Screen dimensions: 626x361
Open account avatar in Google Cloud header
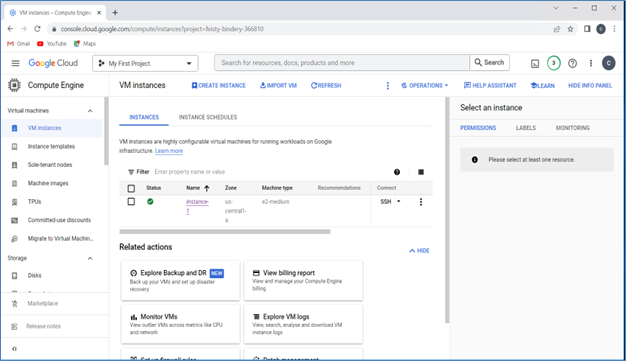coord(608,63)
